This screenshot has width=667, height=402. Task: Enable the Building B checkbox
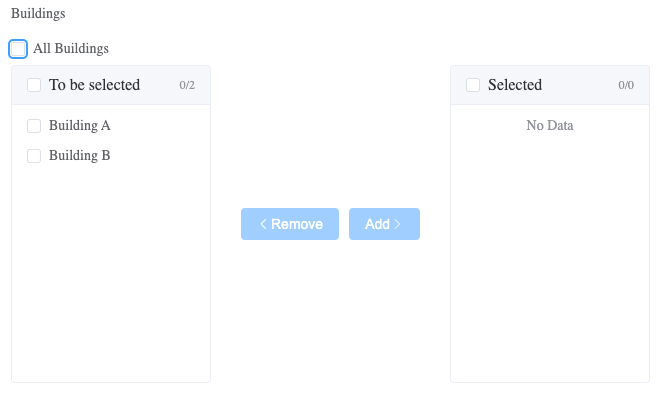[34, 156]
